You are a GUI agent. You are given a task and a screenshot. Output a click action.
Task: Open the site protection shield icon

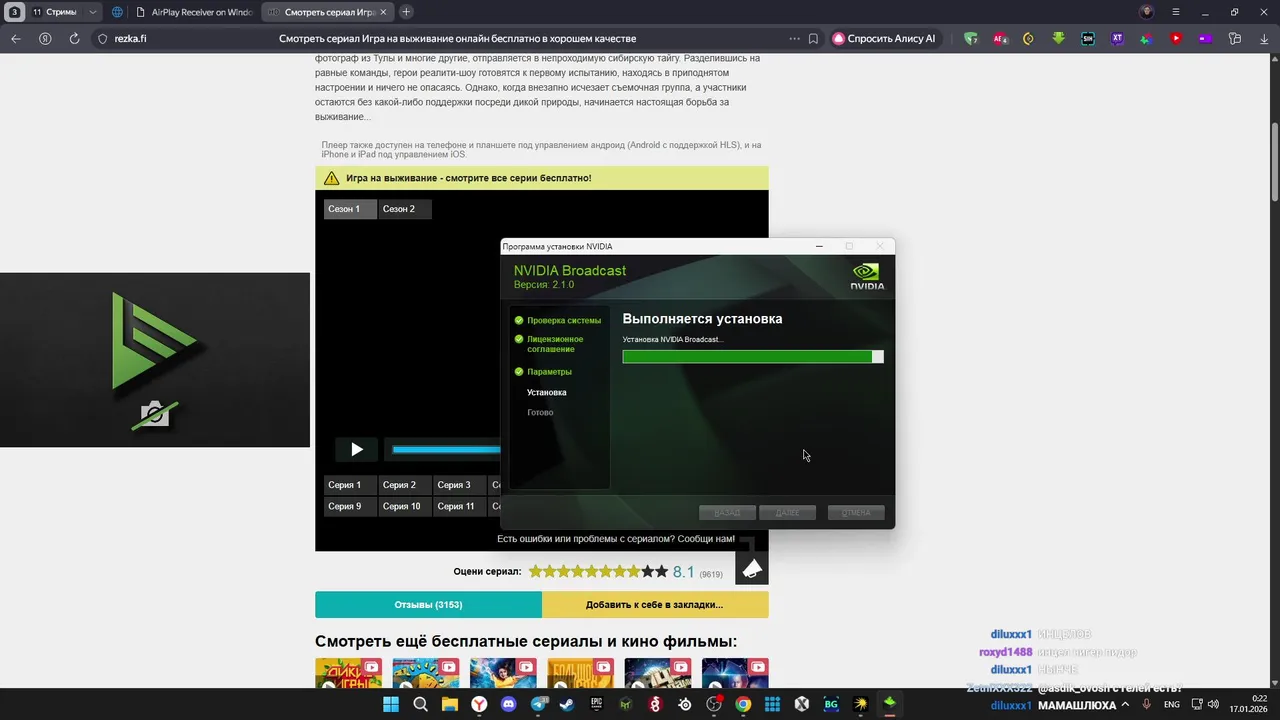point(102,39)
